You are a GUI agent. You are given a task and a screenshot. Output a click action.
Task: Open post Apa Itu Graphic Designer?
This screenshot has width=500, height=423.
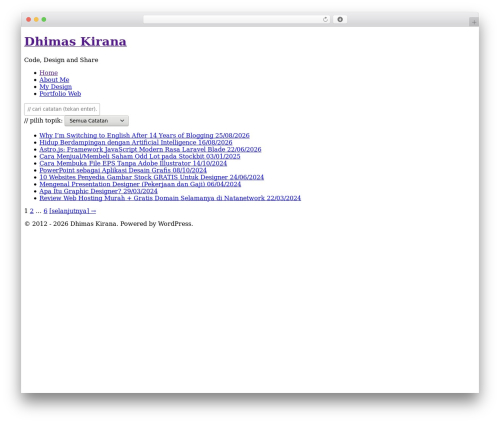pos(98,191)
